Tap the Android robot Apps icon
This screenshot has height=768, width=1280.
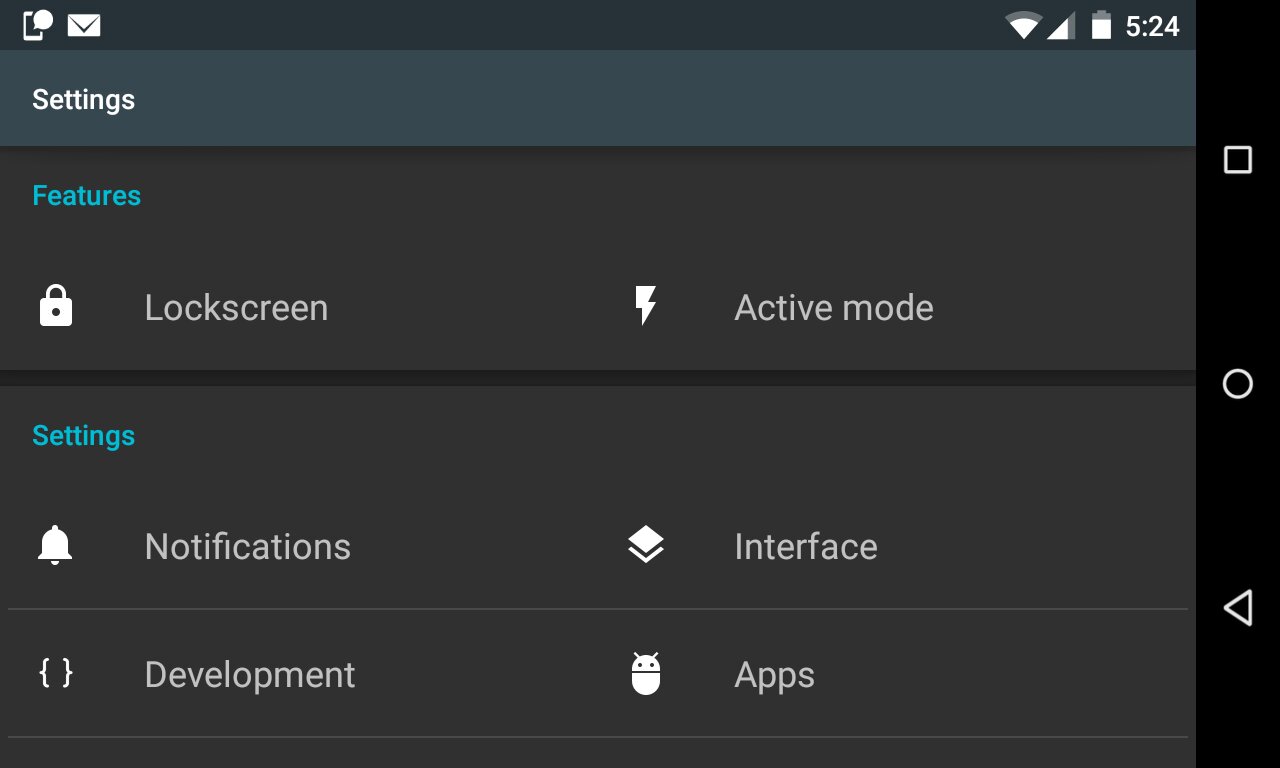pos(646,673)
